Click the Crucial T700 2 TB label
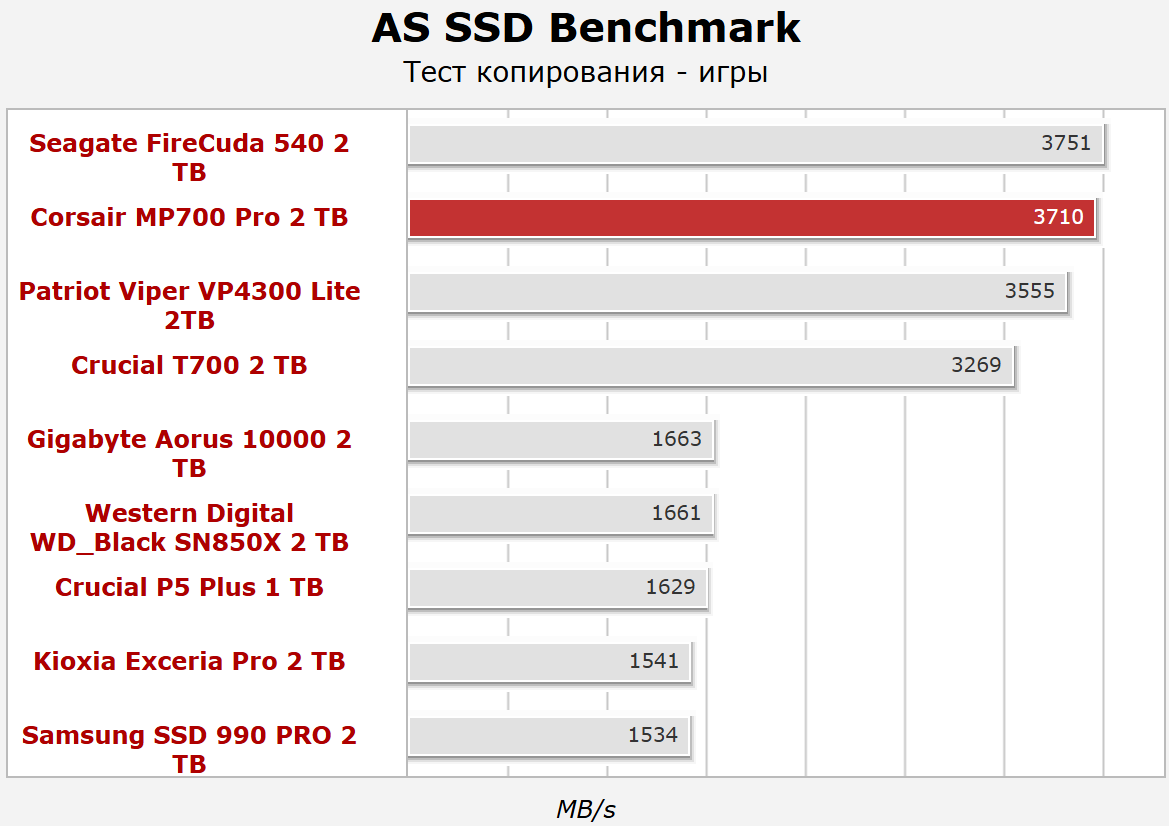Screen dimensions: 1169x826 (x=189, y=366)
